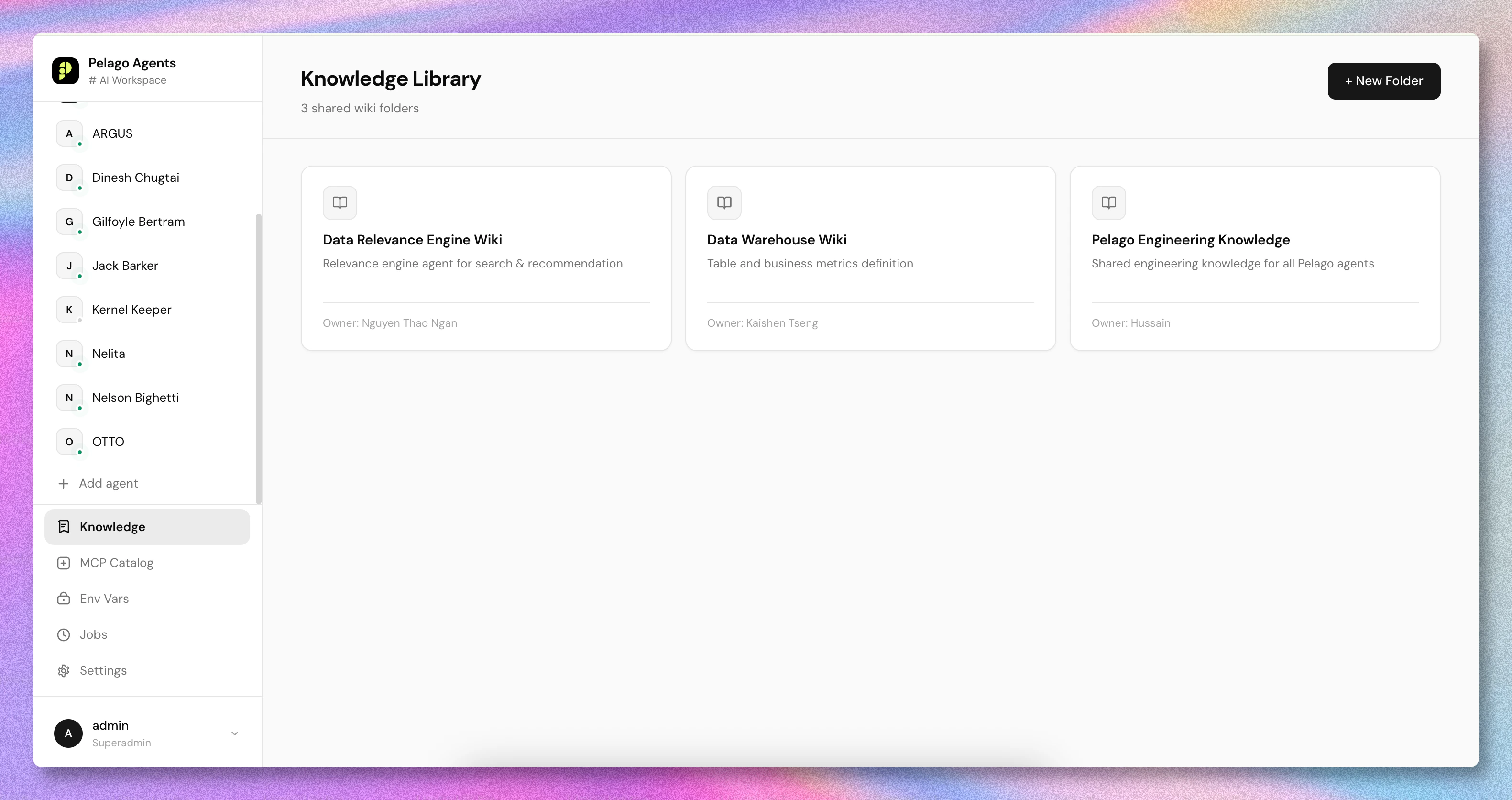Select Dinesh Chugtai's D avatar
The width and height of the screenshot is (1512, 800).
69,178
